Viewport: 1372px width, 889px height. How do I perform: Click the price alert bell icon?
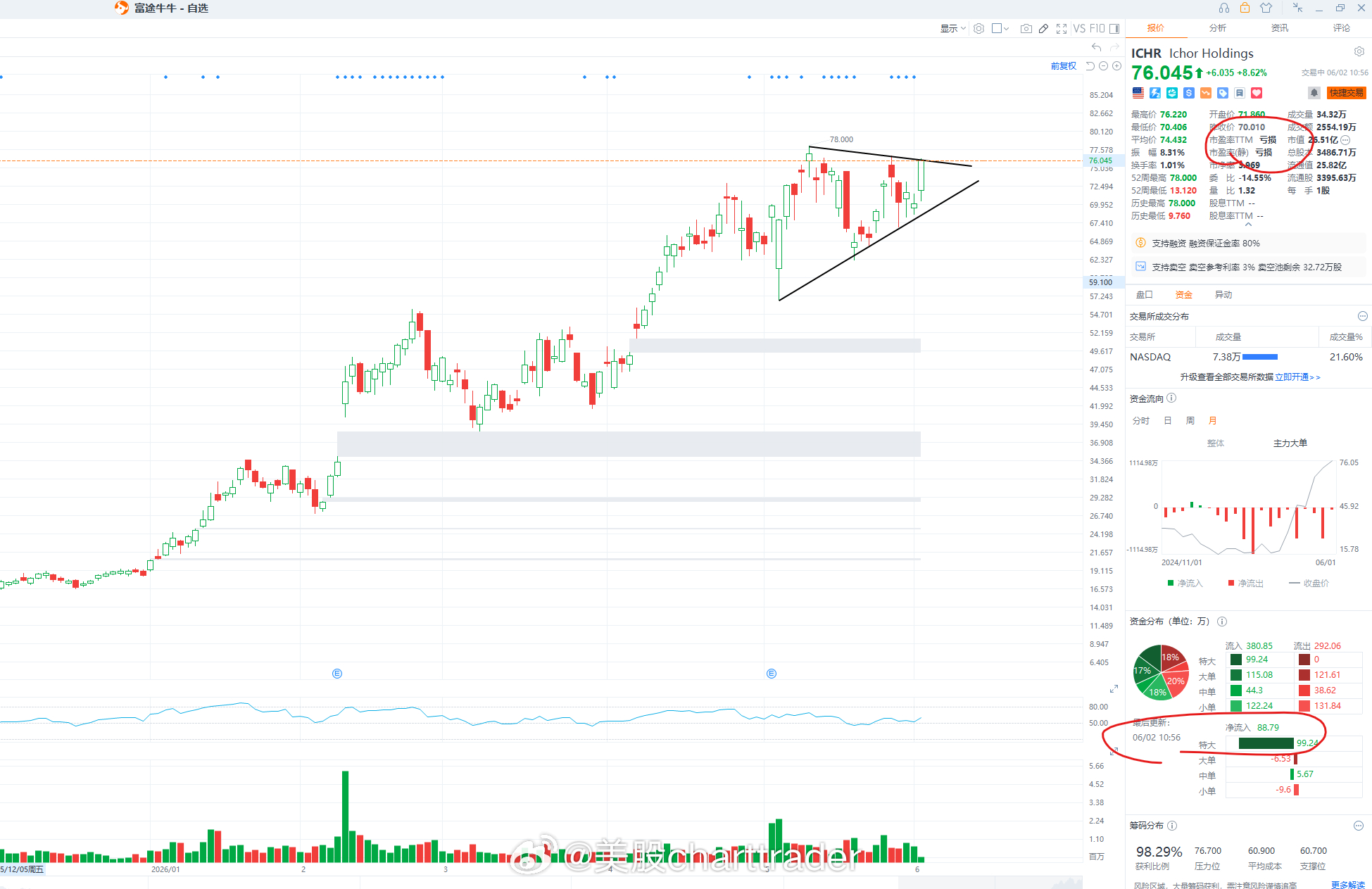coord(1314,93)
